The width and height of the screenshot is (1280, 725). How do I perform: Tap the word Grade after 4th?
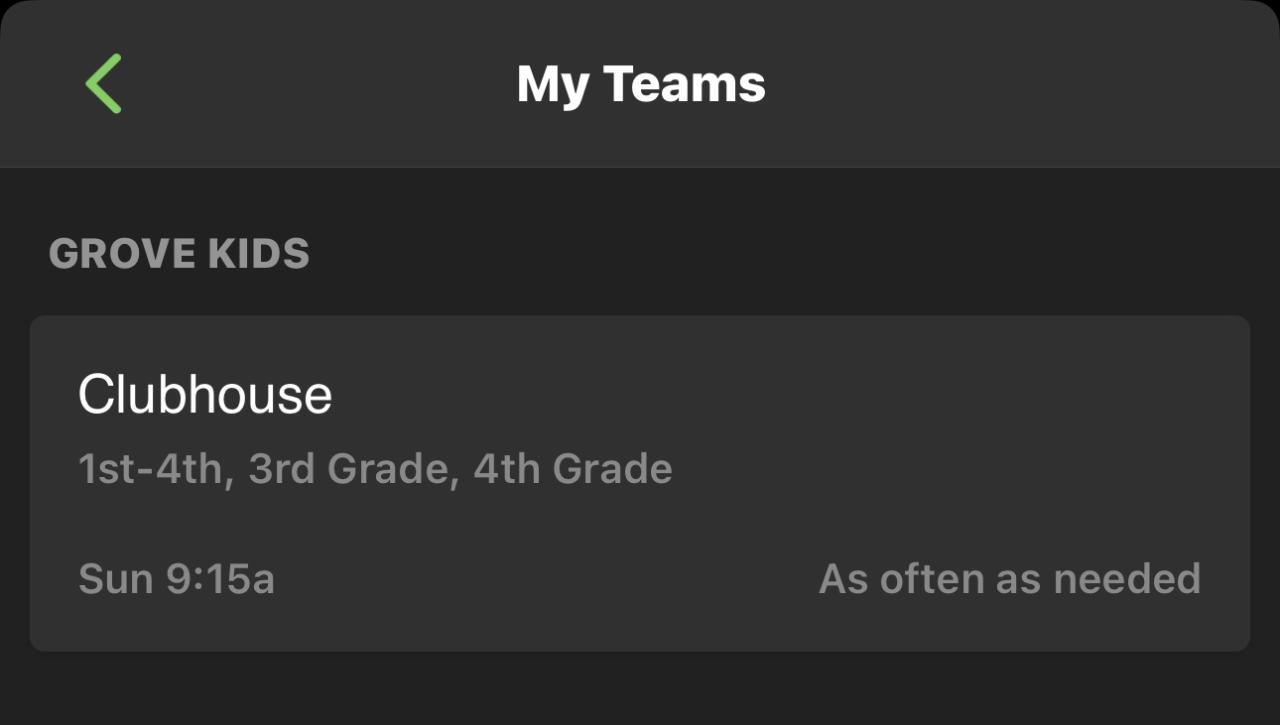coord(612,468)
